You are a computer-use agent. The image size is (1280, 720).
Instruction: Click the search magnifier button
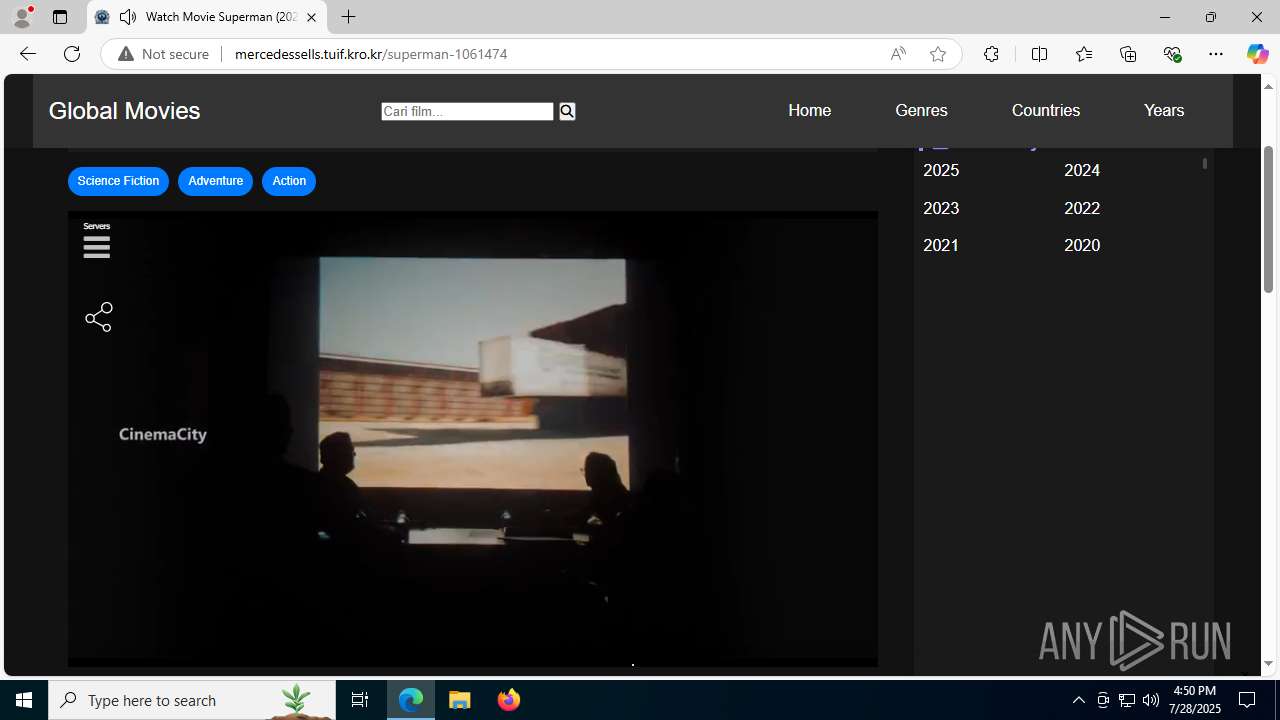567,111
